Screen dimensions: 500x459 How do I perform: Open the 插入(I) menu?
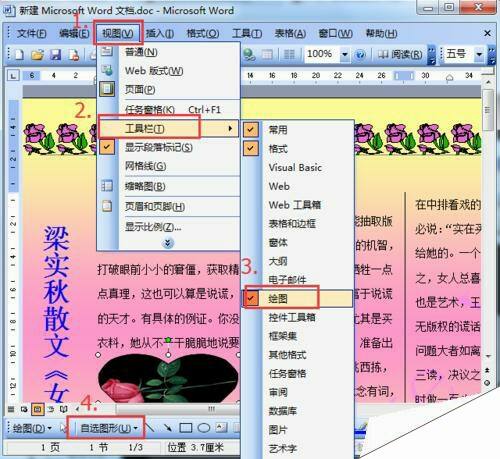(160, 33)
